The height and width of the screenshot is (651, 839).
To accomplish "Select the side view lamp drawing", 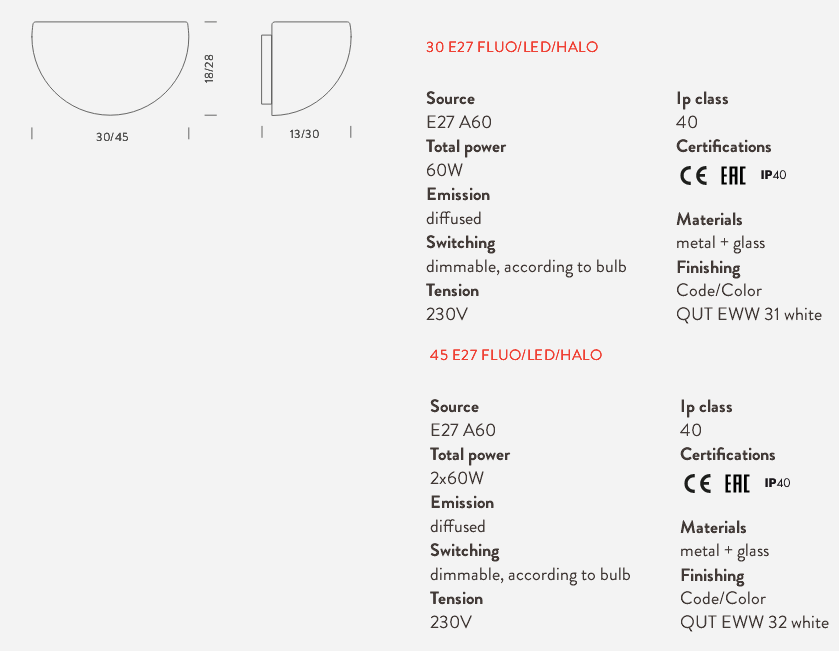I will 306,68.
